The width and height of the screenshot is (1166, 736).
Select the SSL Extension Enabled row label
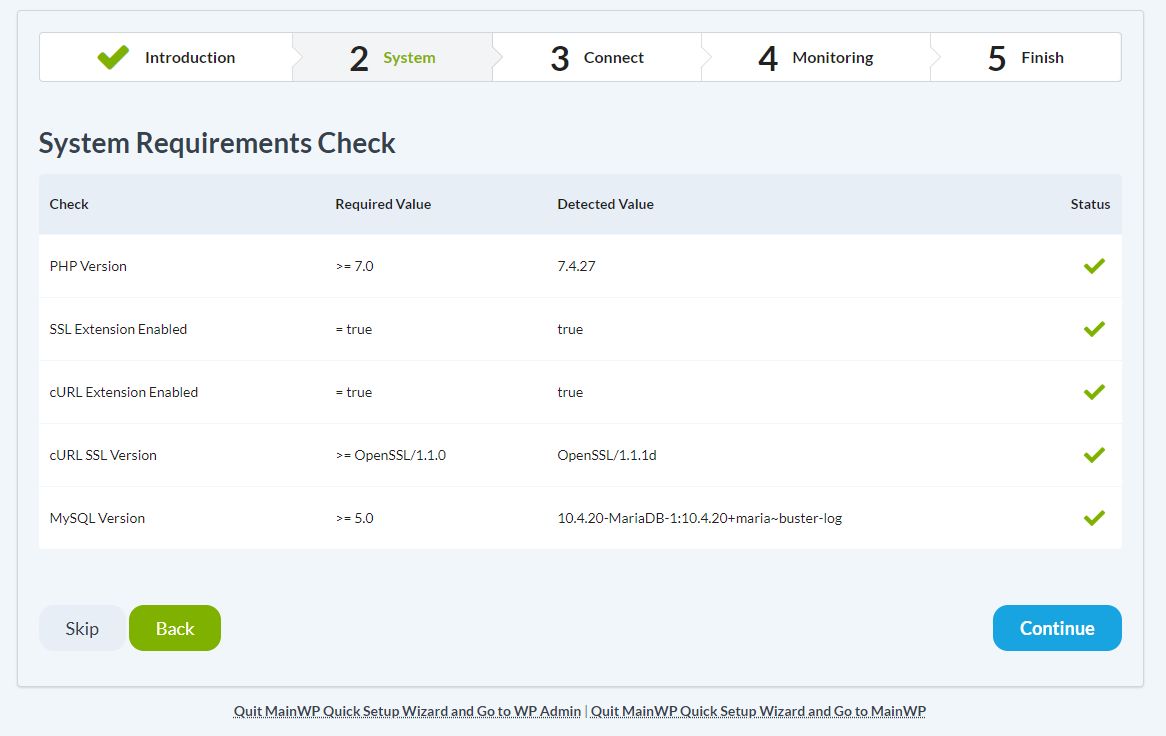118,329
